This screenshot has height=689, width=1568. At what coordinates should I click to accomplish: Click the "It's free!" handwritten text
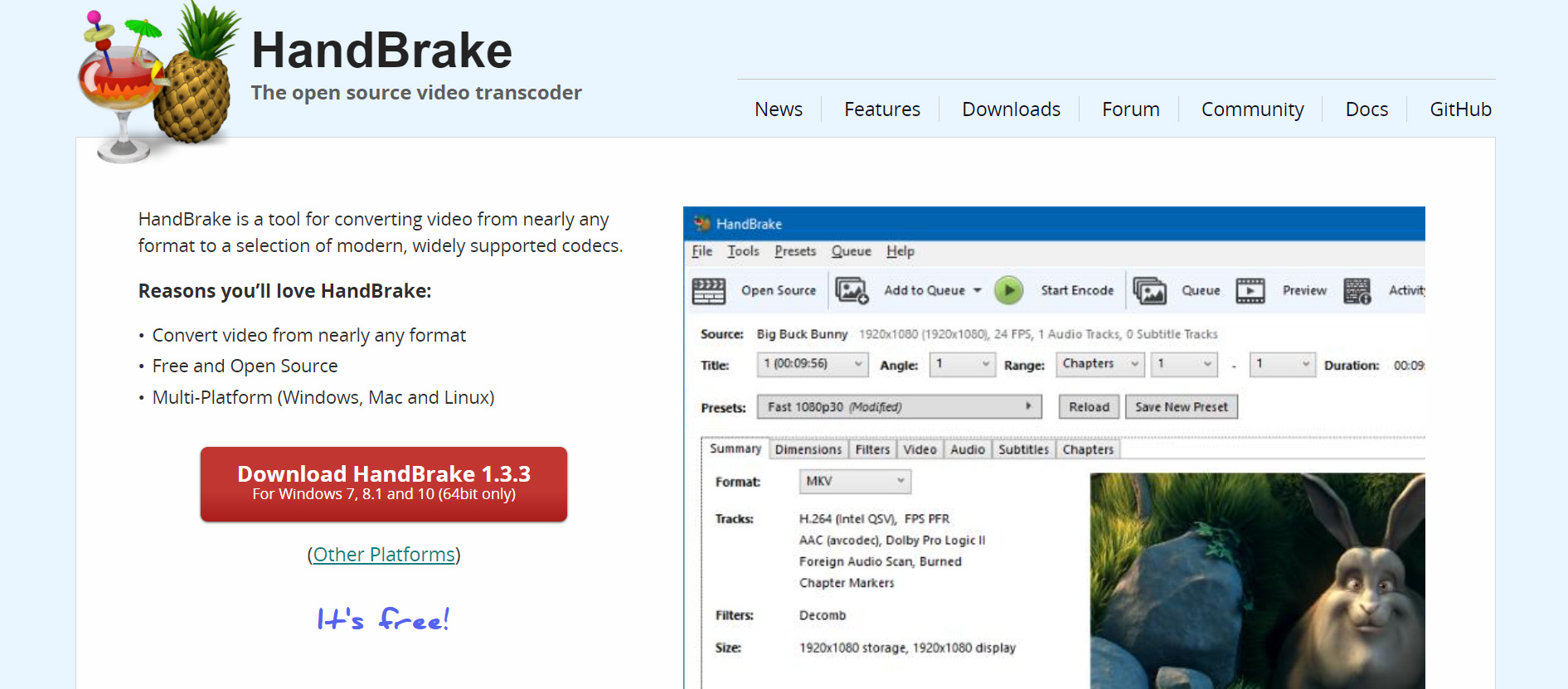(x=383, y=619)
